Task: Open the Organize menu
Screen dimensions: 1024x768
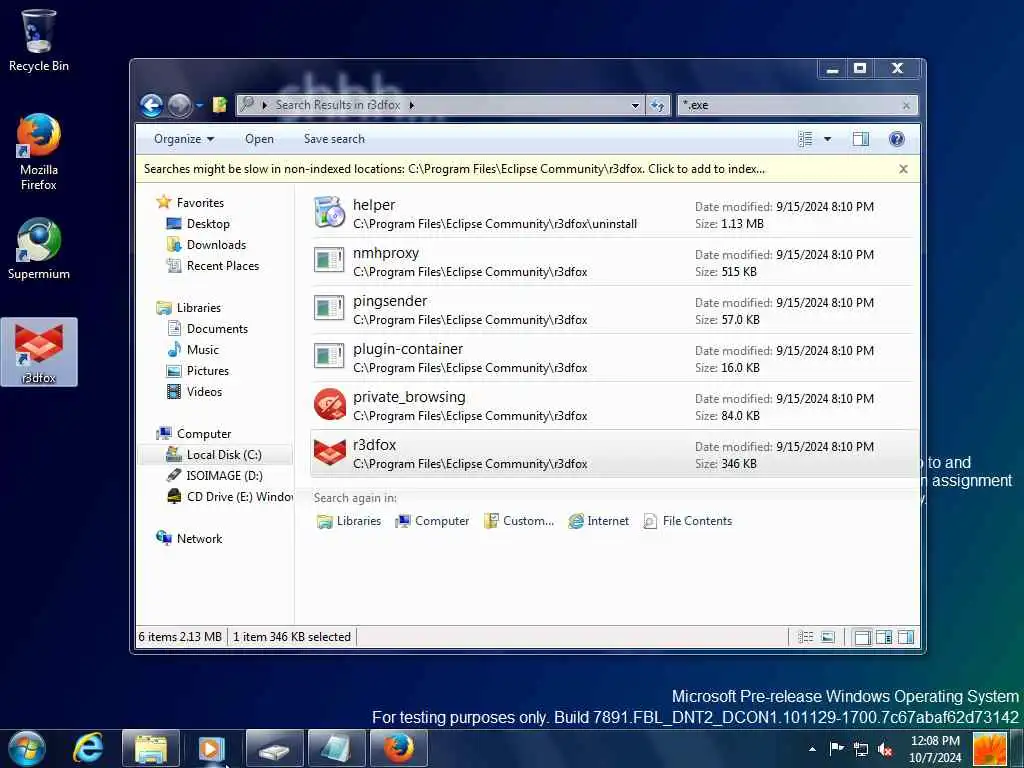Action: point(184,139)
